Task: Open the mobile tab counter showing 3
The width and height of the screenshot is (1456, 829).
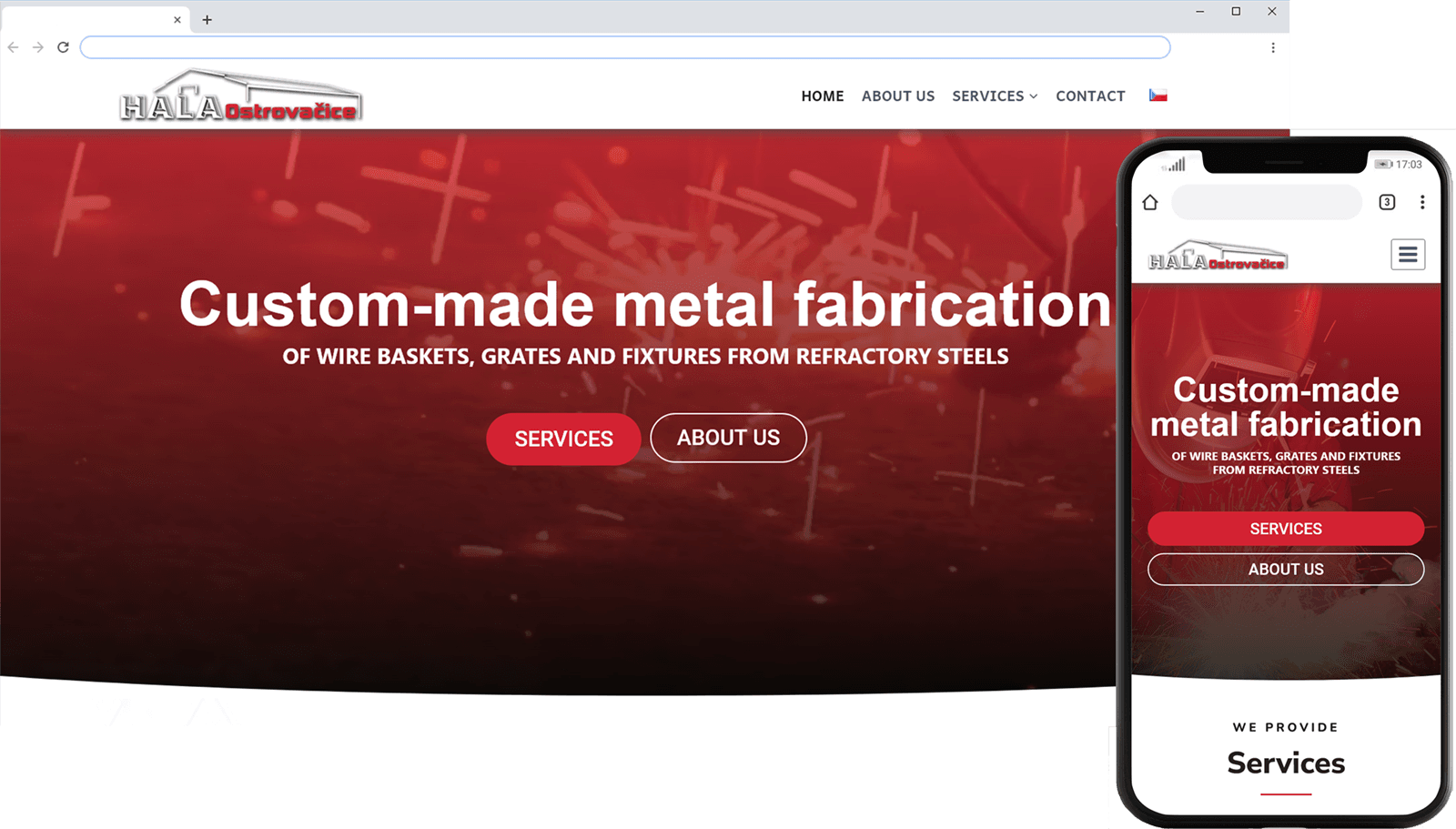Action: tap(1387, 202)
